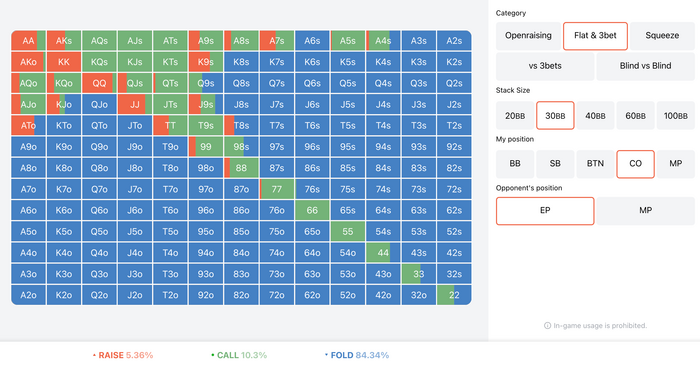
Task: Select the Openraising category
Action: point(528,36)
